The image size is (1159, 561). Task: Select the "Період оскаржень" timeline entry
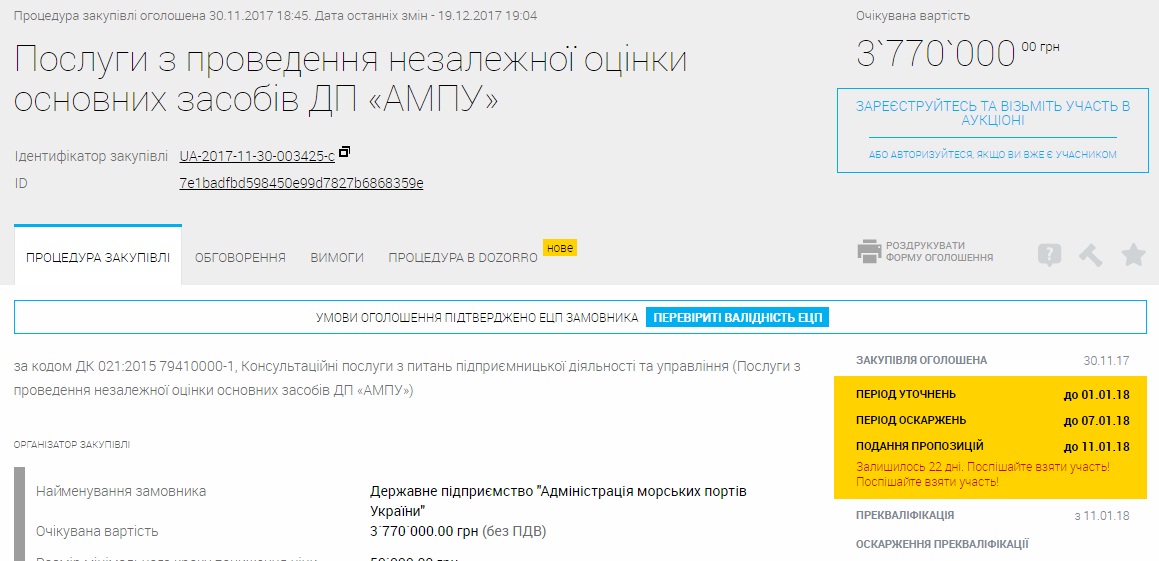(990, 420)
